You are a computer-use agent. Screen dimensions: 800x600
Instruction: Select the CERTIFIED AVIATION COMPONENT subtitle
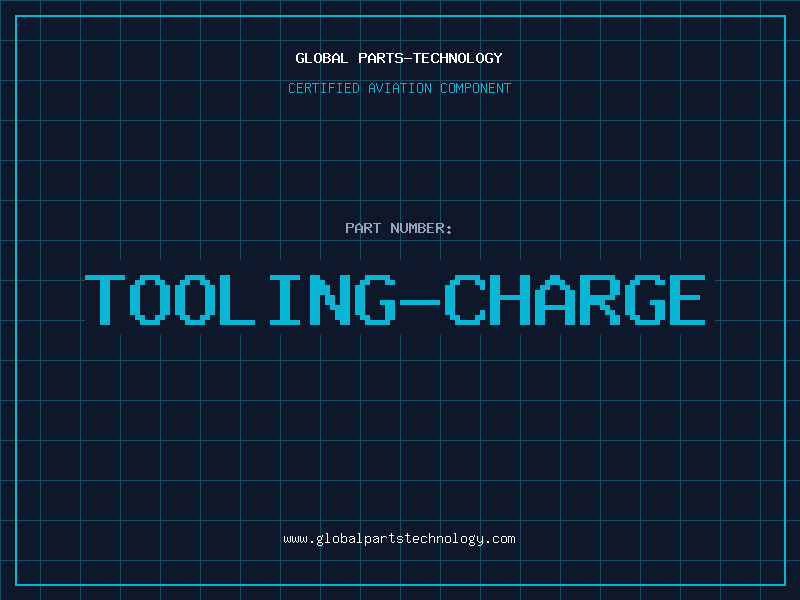click(399, 88)
